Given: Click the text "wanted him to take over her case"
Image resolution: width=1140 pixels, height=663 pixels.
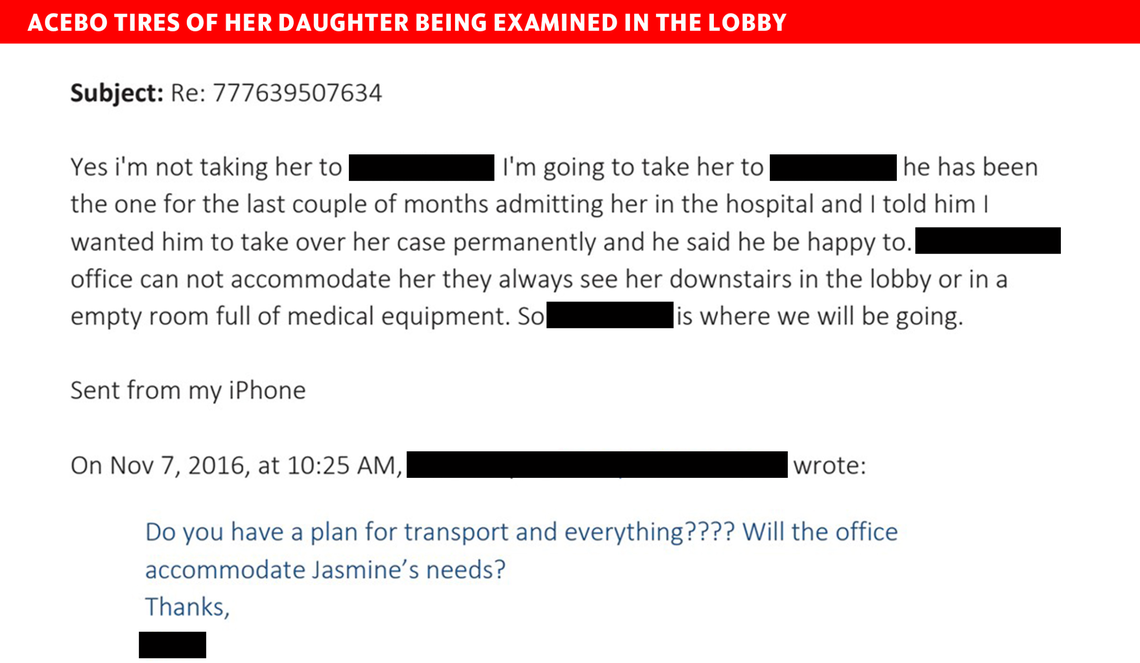Looking at the screenshot, I should (x=270, y=241).
